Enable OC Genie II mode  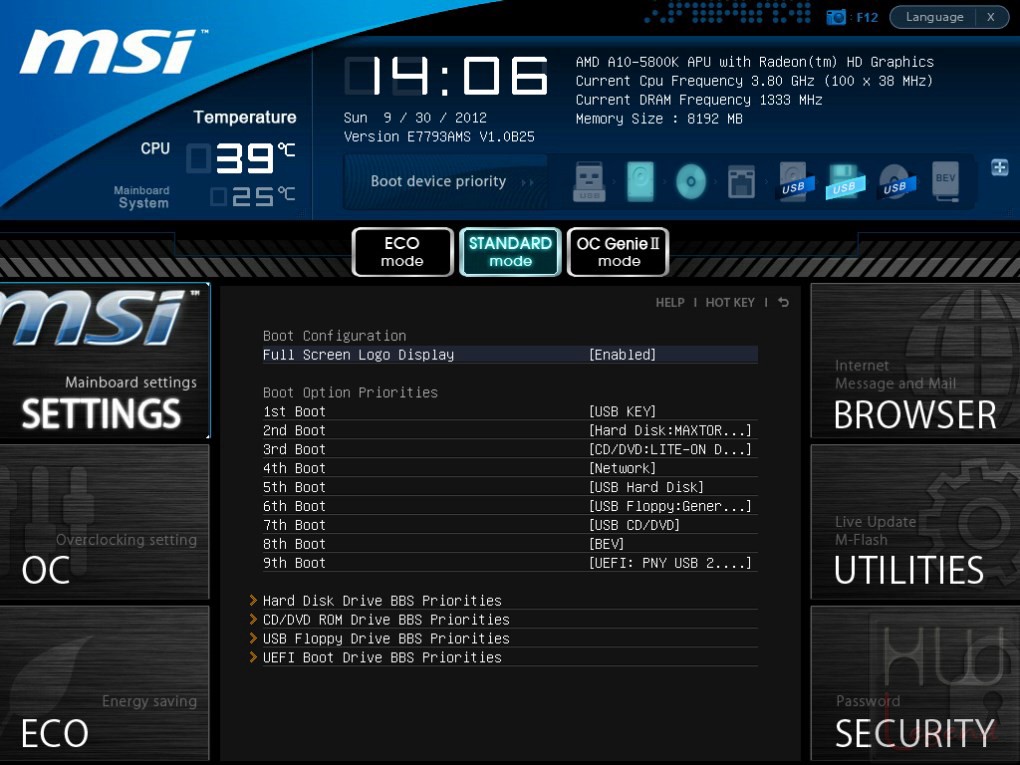click(618, 252)
